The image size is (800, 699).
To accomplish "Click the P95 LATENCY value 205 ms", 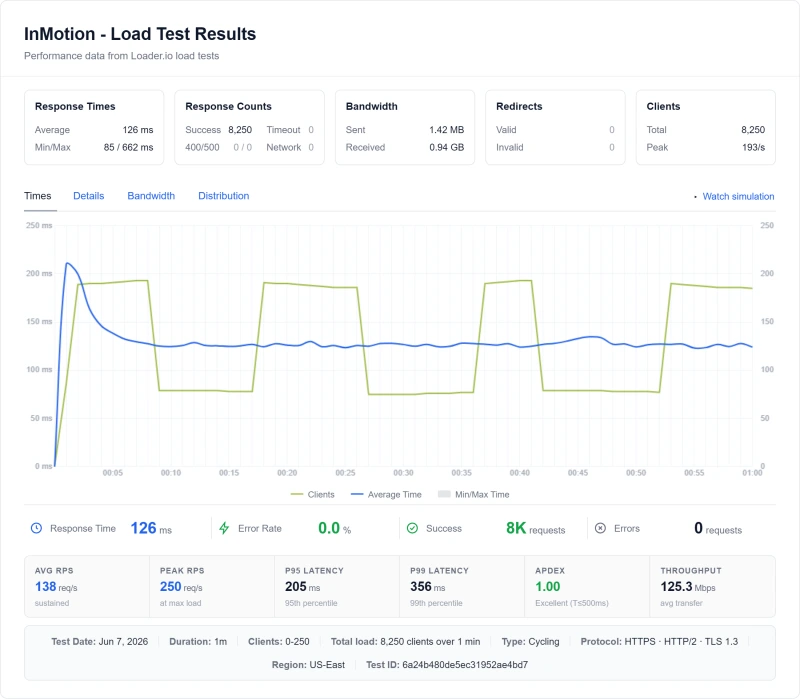I will click(x=303, y=587).
